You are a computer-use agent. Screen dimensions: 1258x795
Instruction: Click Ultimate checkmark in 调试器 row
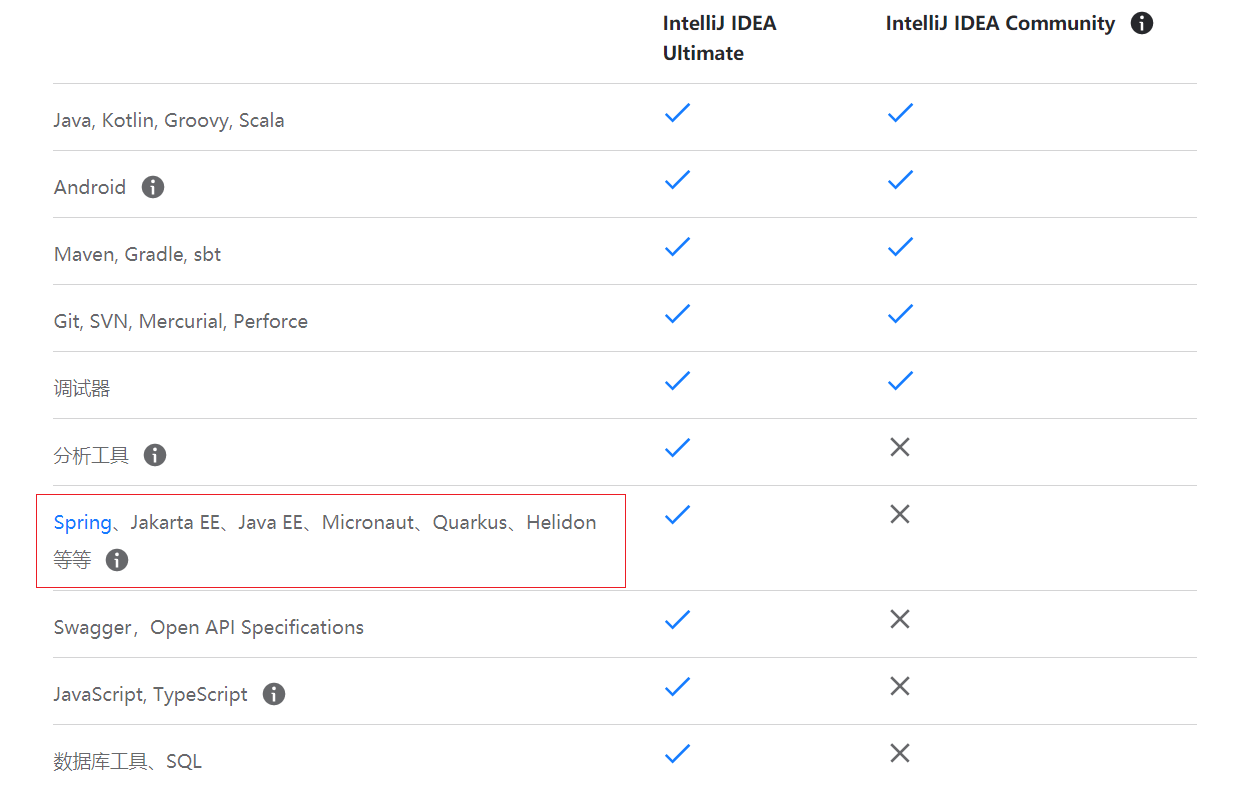coord(678,381)
